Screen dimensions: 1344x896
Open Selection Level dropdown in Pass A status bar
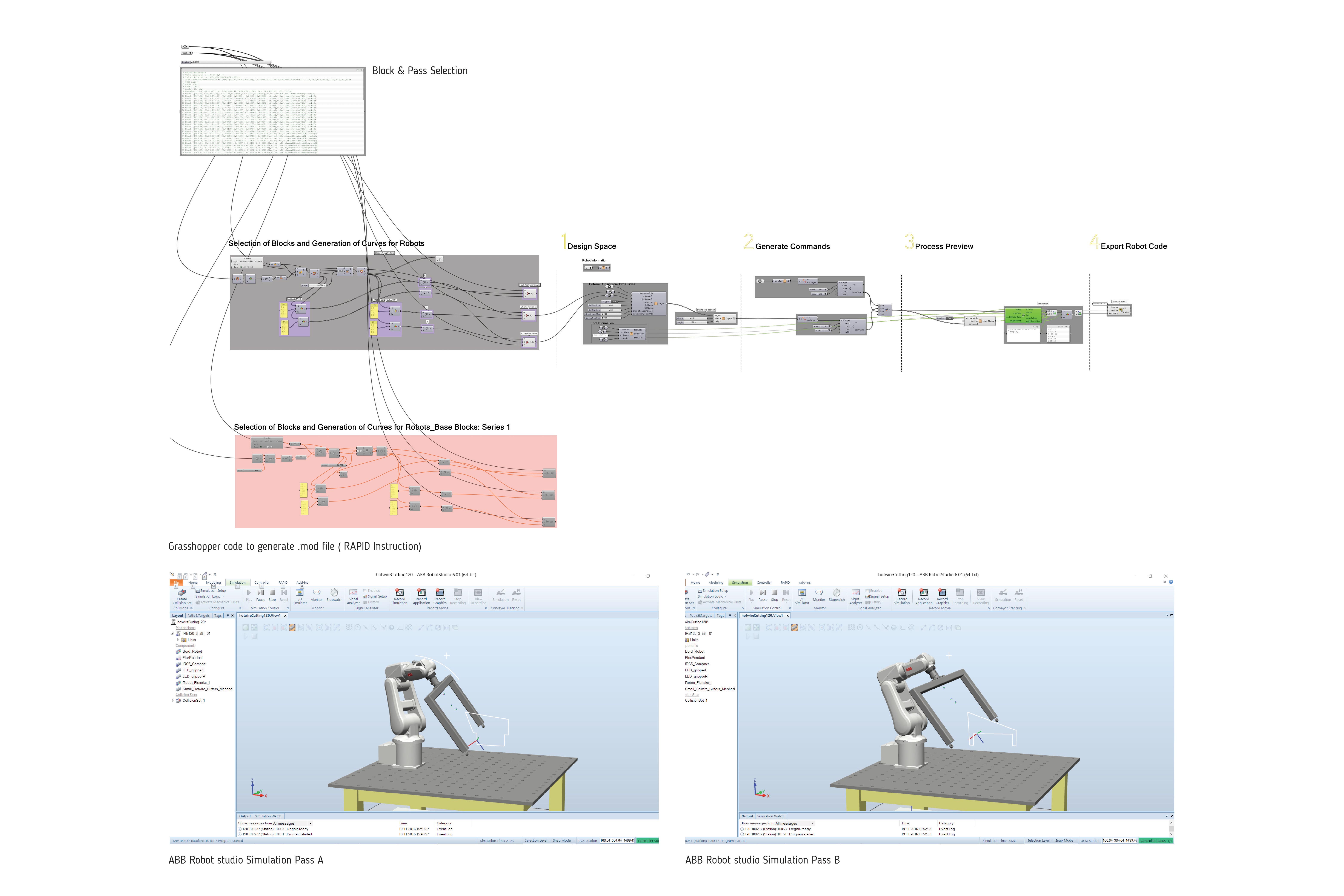click(x=538, y=841)
